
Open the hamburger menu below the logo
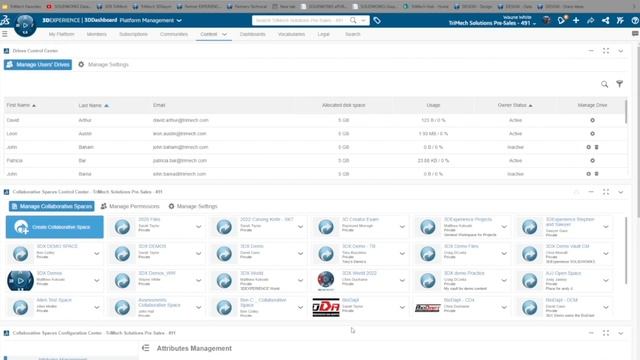[5, 34]
